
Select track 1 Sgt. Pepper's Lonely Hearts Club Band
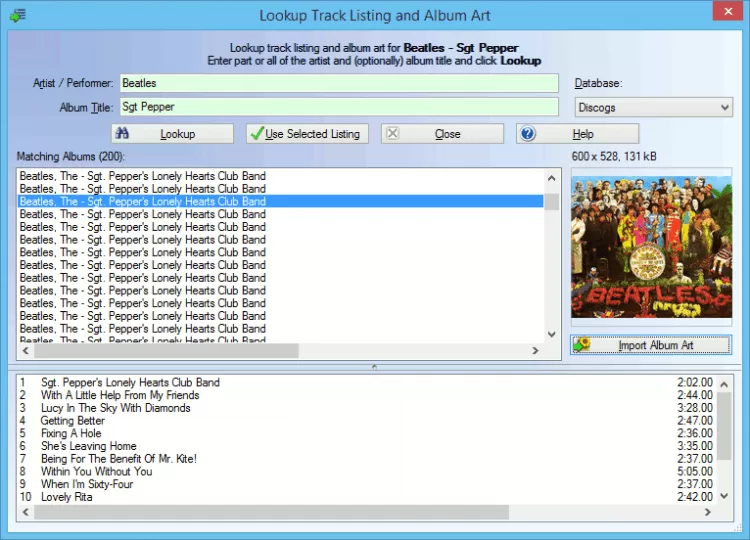(x=367, y=383)
